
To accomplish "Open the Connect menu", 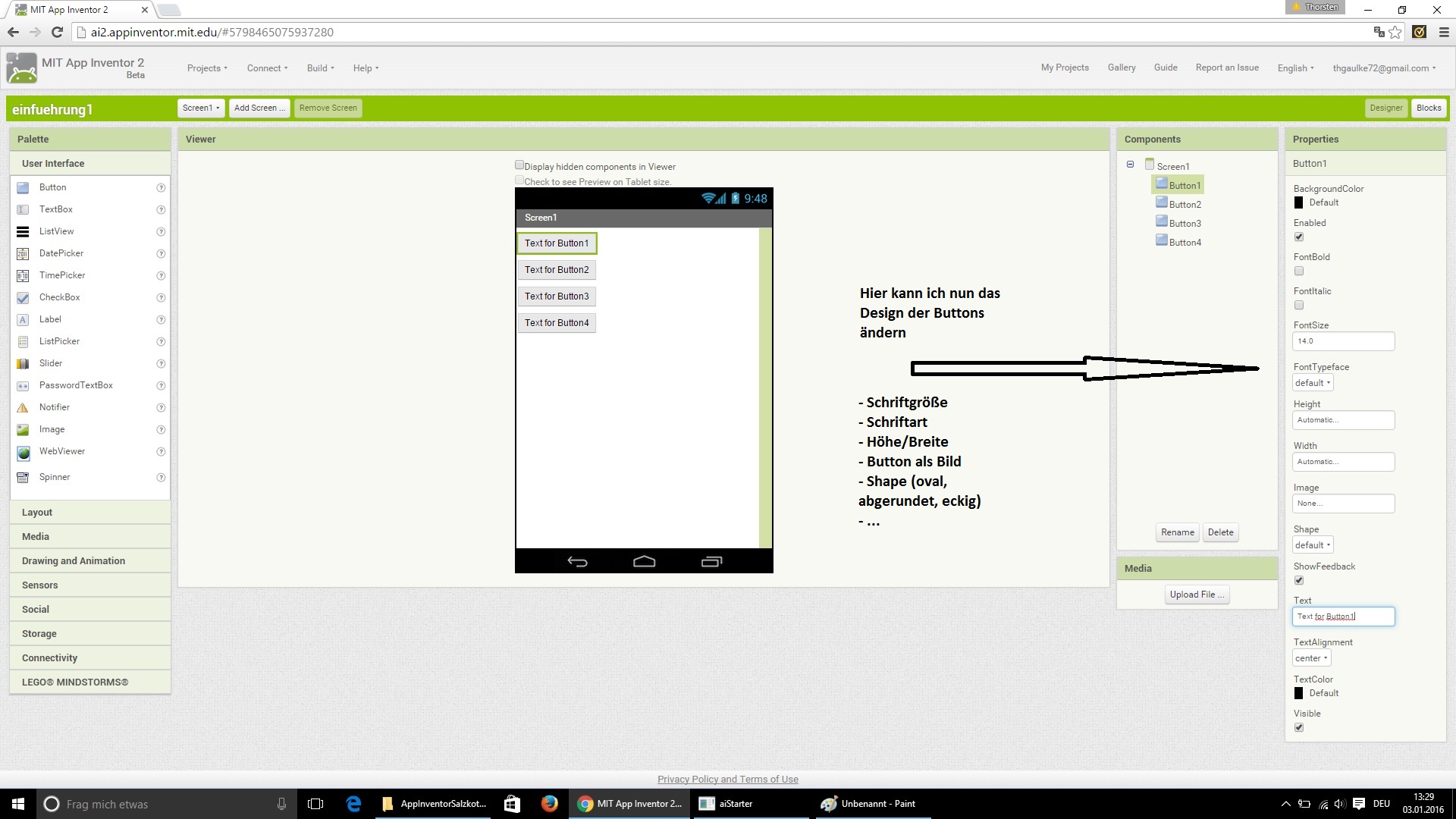I will 267,68.
